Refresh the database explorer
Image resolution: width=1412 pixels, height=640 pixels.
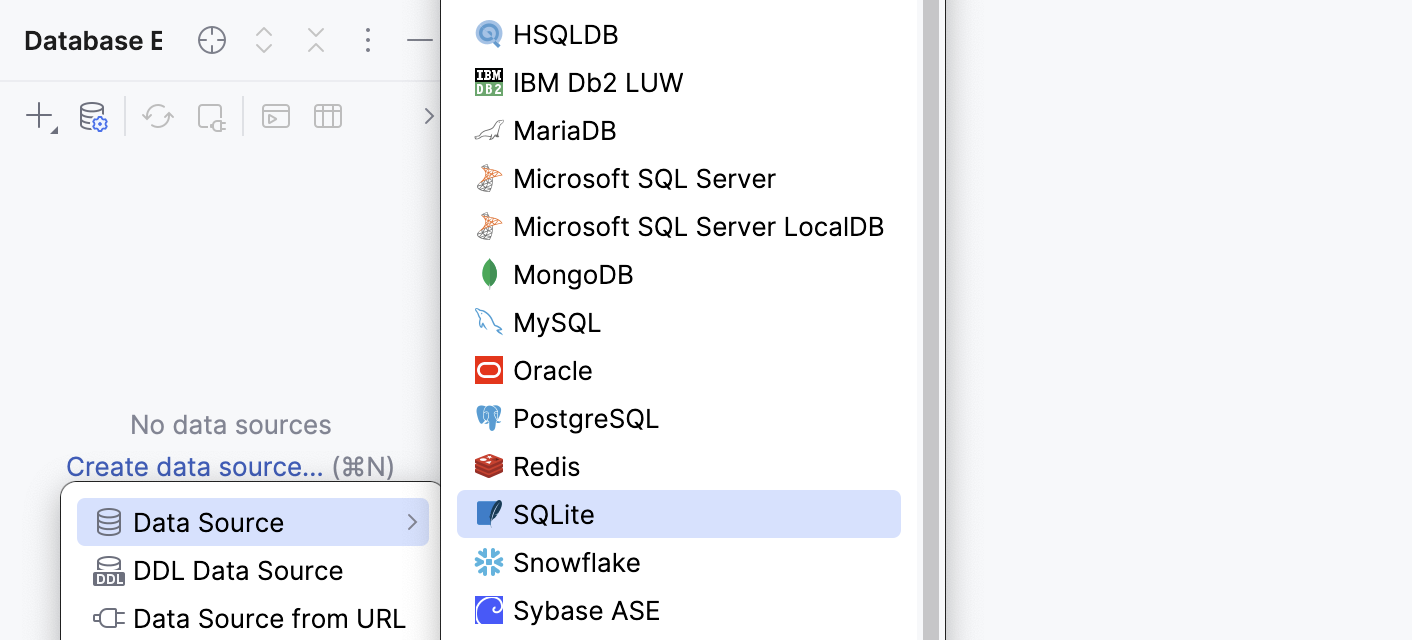click(157, 116)
